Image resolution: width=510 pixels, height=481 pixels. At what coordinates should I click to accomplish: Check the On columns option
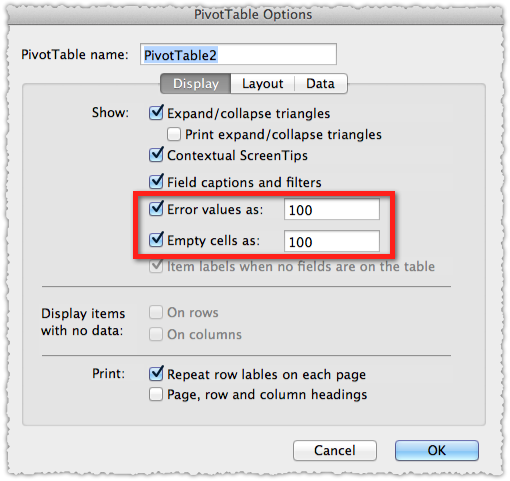[156, 334]
